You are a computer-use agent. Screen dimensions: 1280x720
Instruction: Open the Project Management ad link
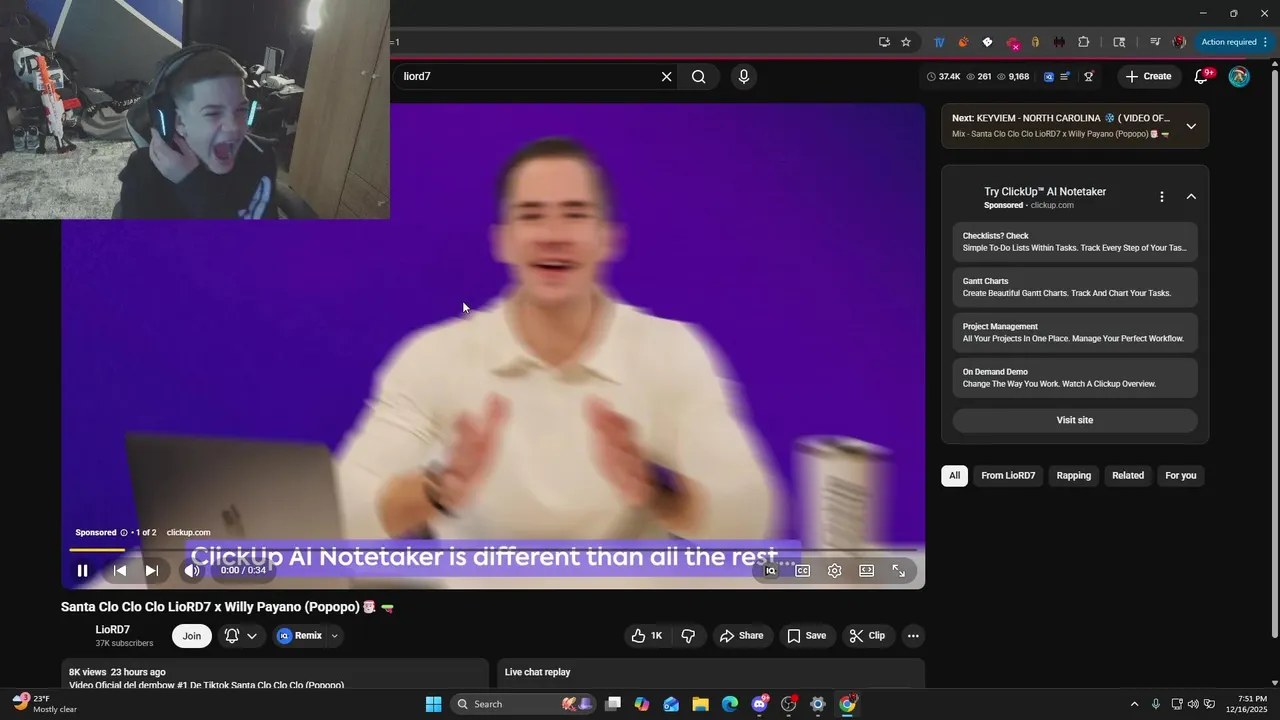pyautogui.click(x=1075, y=333)
